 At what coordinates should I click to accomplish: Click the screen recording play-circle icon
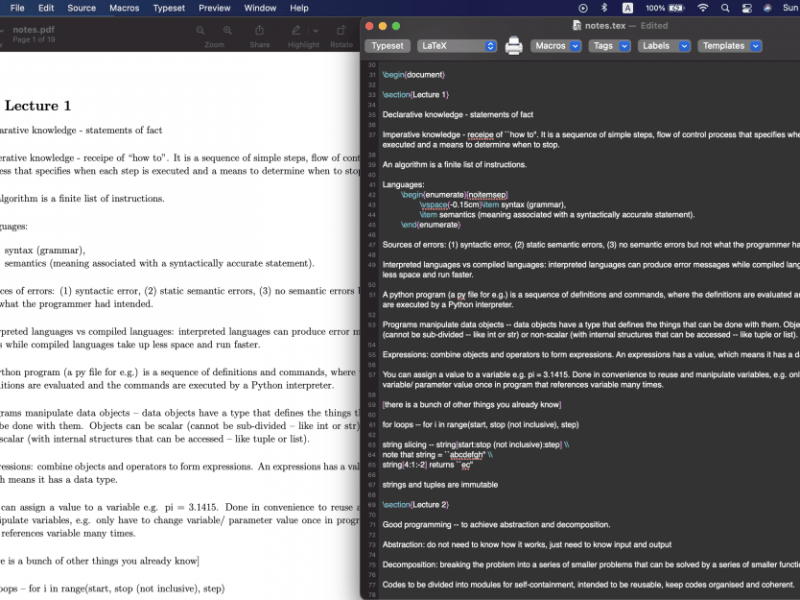coord(583,8)
